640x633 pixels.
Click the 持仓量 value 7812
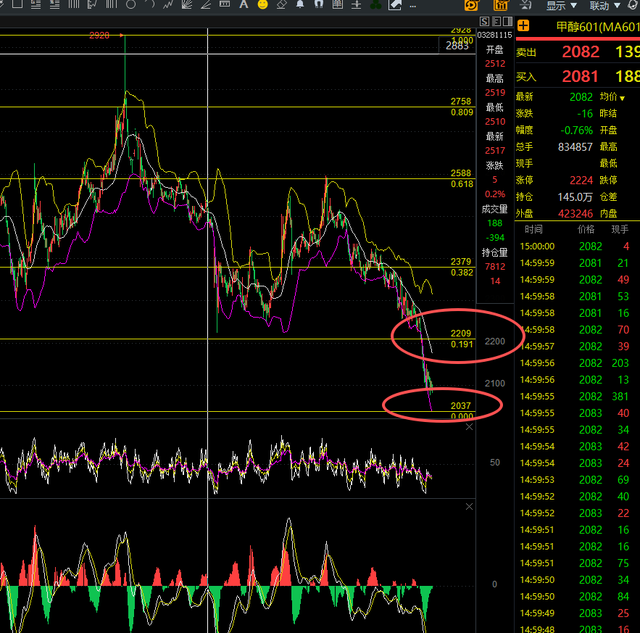[x=495, y=267]
